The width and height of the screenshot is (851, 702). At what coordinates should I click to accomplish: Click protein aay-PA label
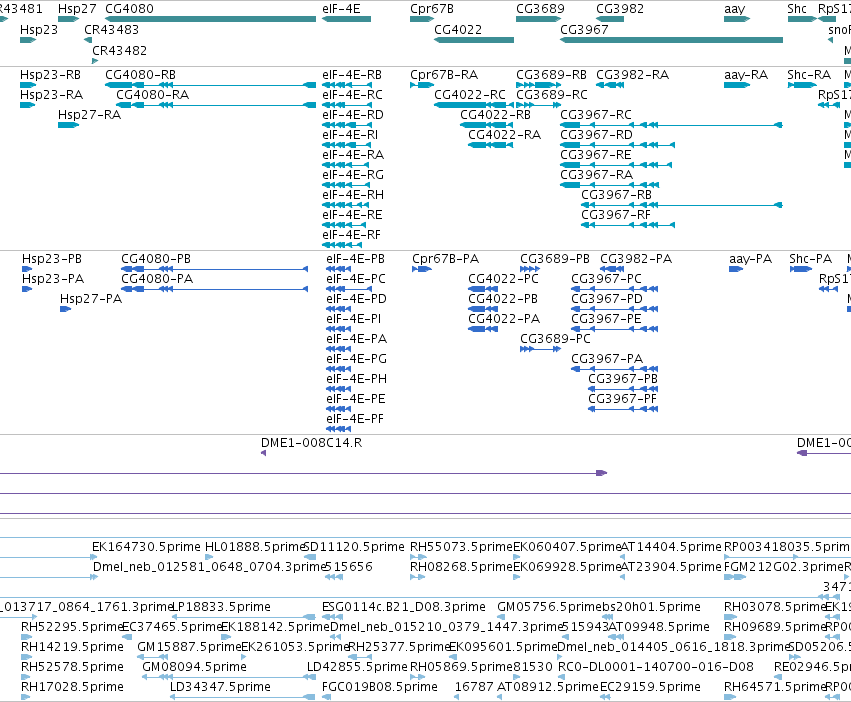click(x=751, y=258)
